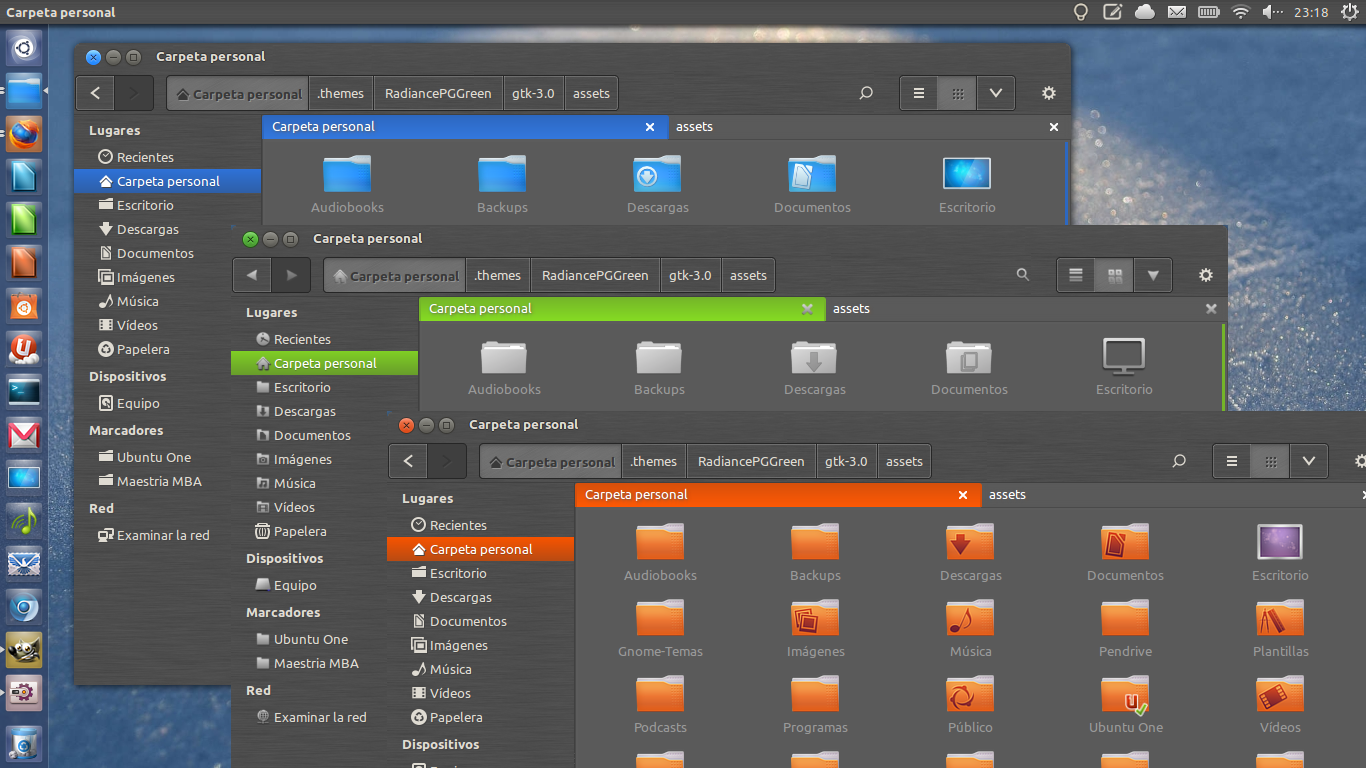Image resolution: width=1366 pixels, height=768 pixels.
Task: Click back button in orange window
Action: point(407,461)
